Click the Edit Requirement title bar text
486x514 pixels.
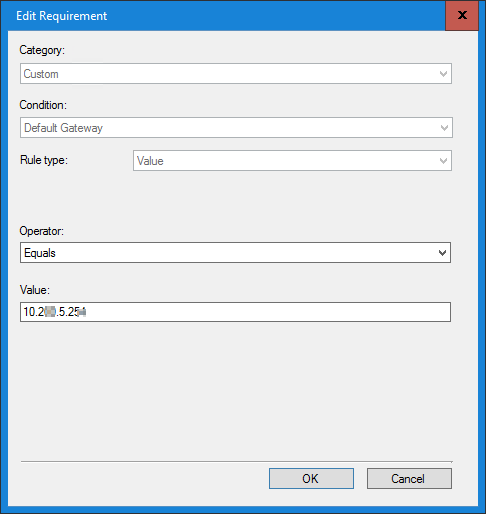pyautogui.click(x=62, y=16)
